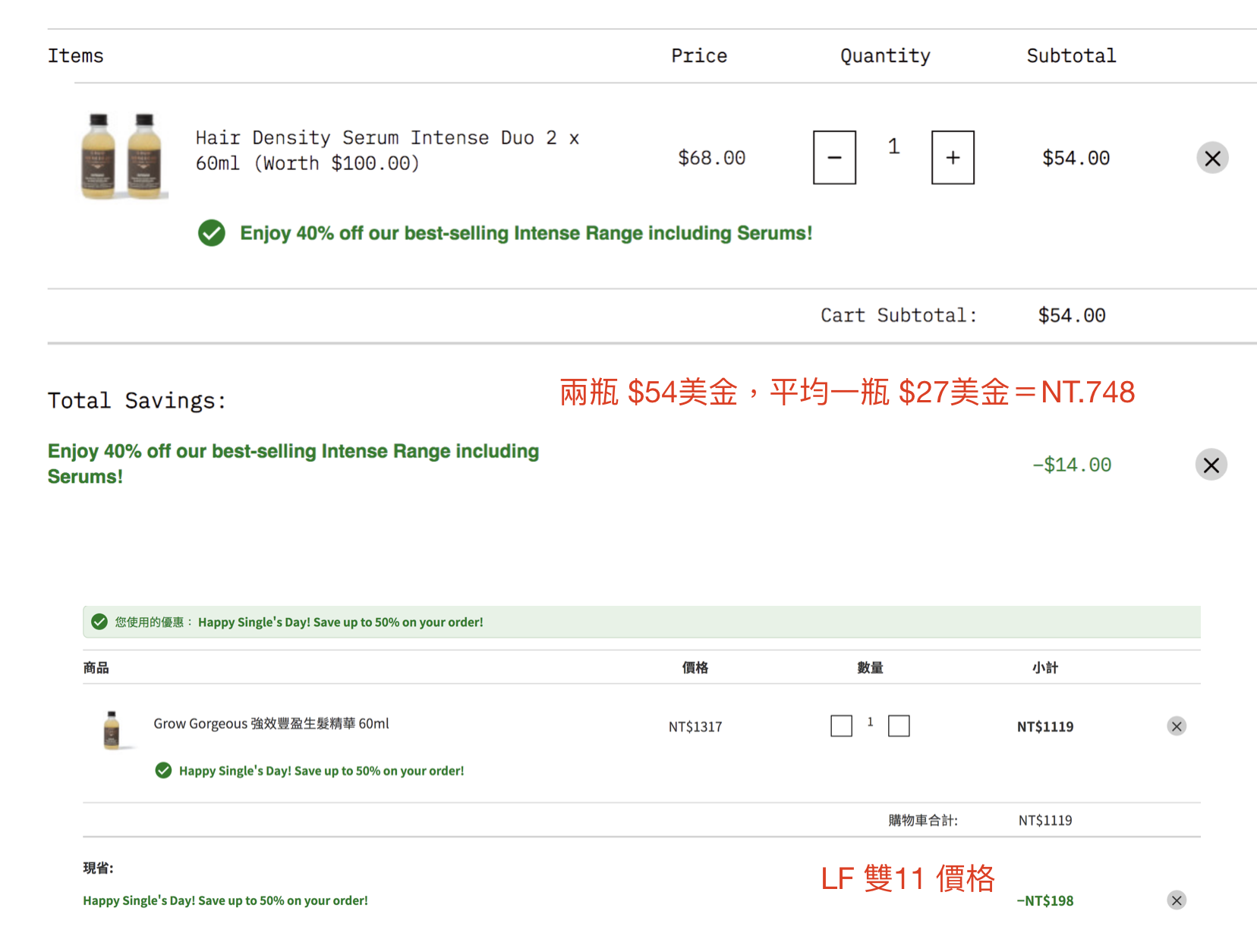
Task: Click the 小計 column header
Action: pos(1045,667)
